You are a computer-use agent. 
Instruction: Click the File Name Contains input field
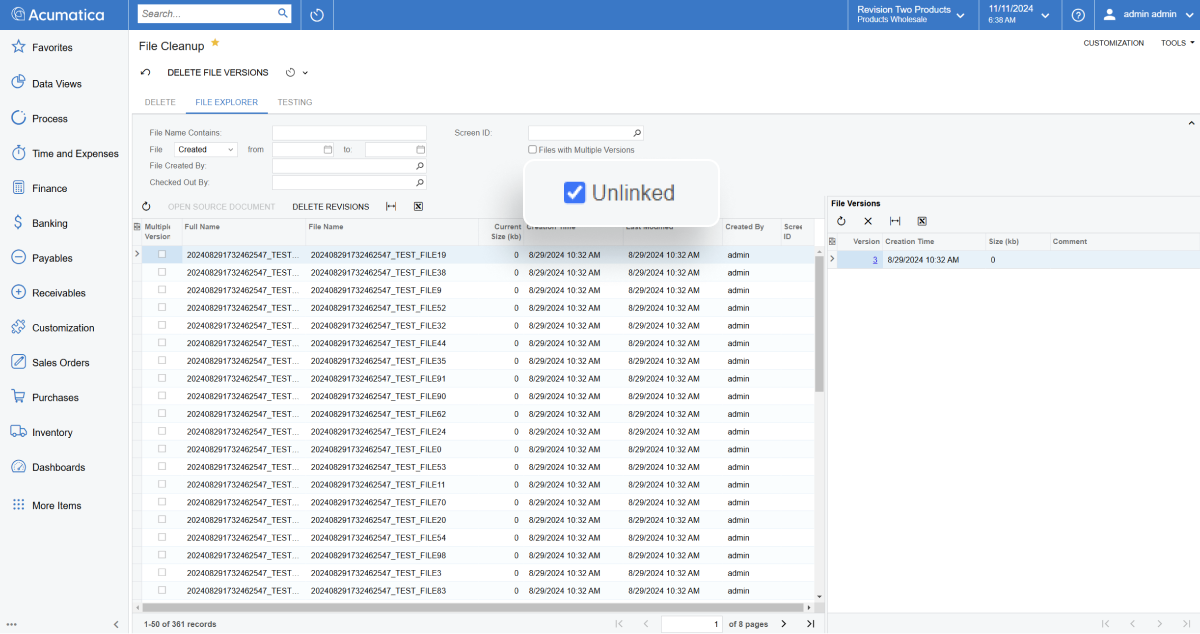[x=349, y=133]
